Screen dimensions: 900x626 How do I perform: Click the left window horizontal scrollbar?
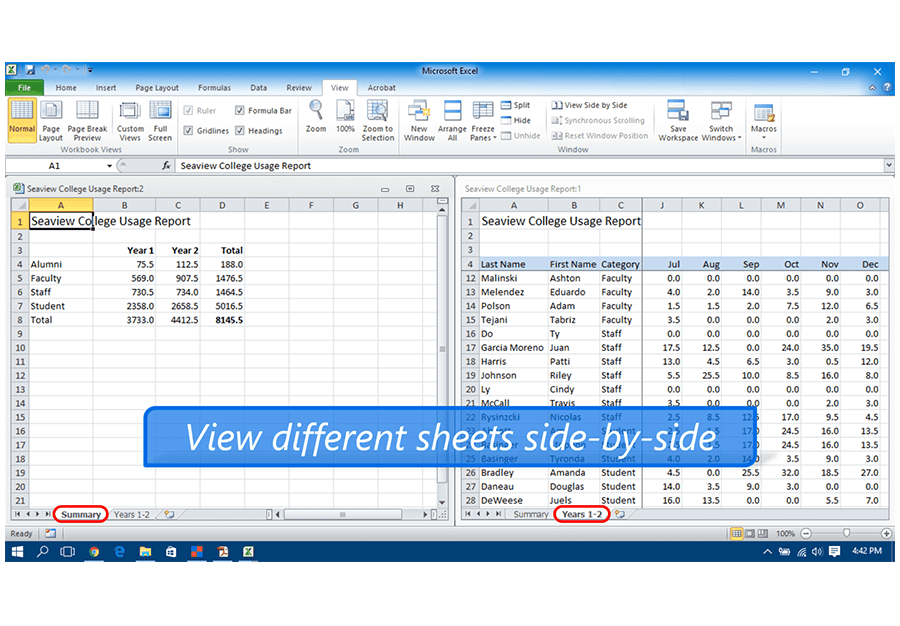(x=342, y=515)
